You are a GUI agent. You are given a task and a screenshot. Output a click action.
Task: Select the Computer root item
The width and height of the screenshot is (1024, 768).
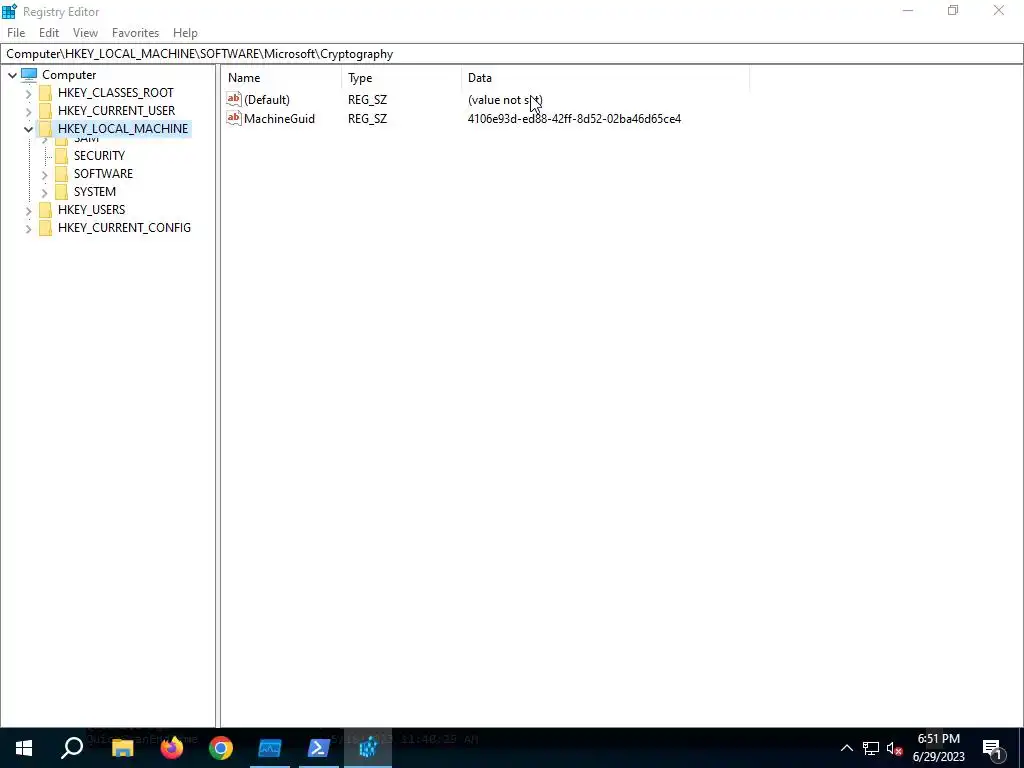click(x=69, y=74)
